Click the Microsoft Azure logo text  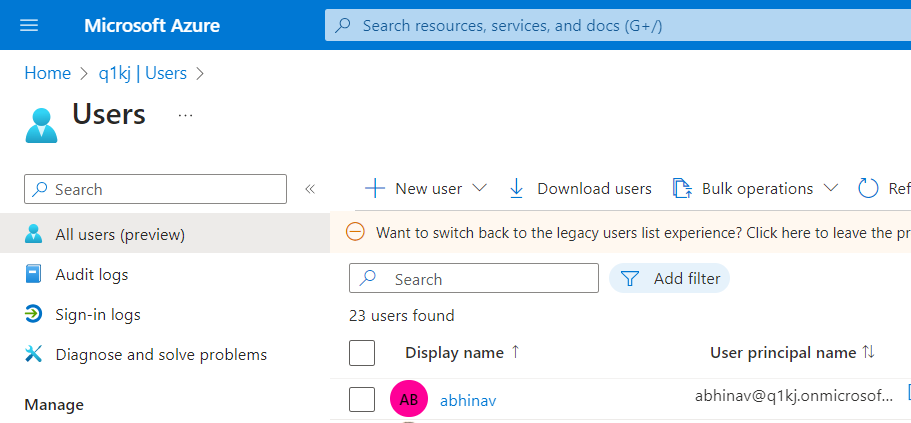click(x=152, y=26)
